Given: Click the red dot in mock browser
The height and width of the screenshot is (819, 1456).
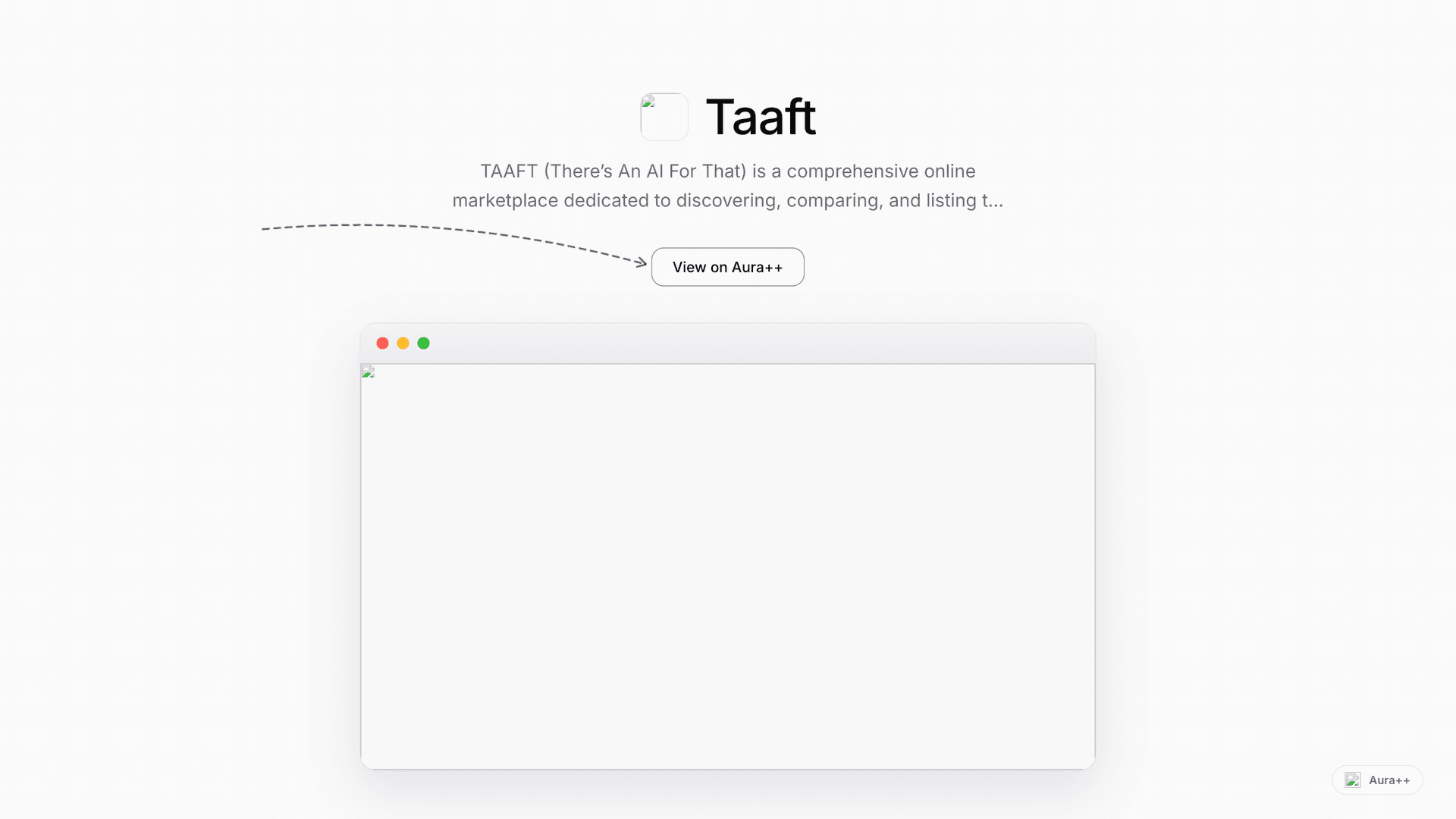Looking at the screenshot, I should 382,344.
